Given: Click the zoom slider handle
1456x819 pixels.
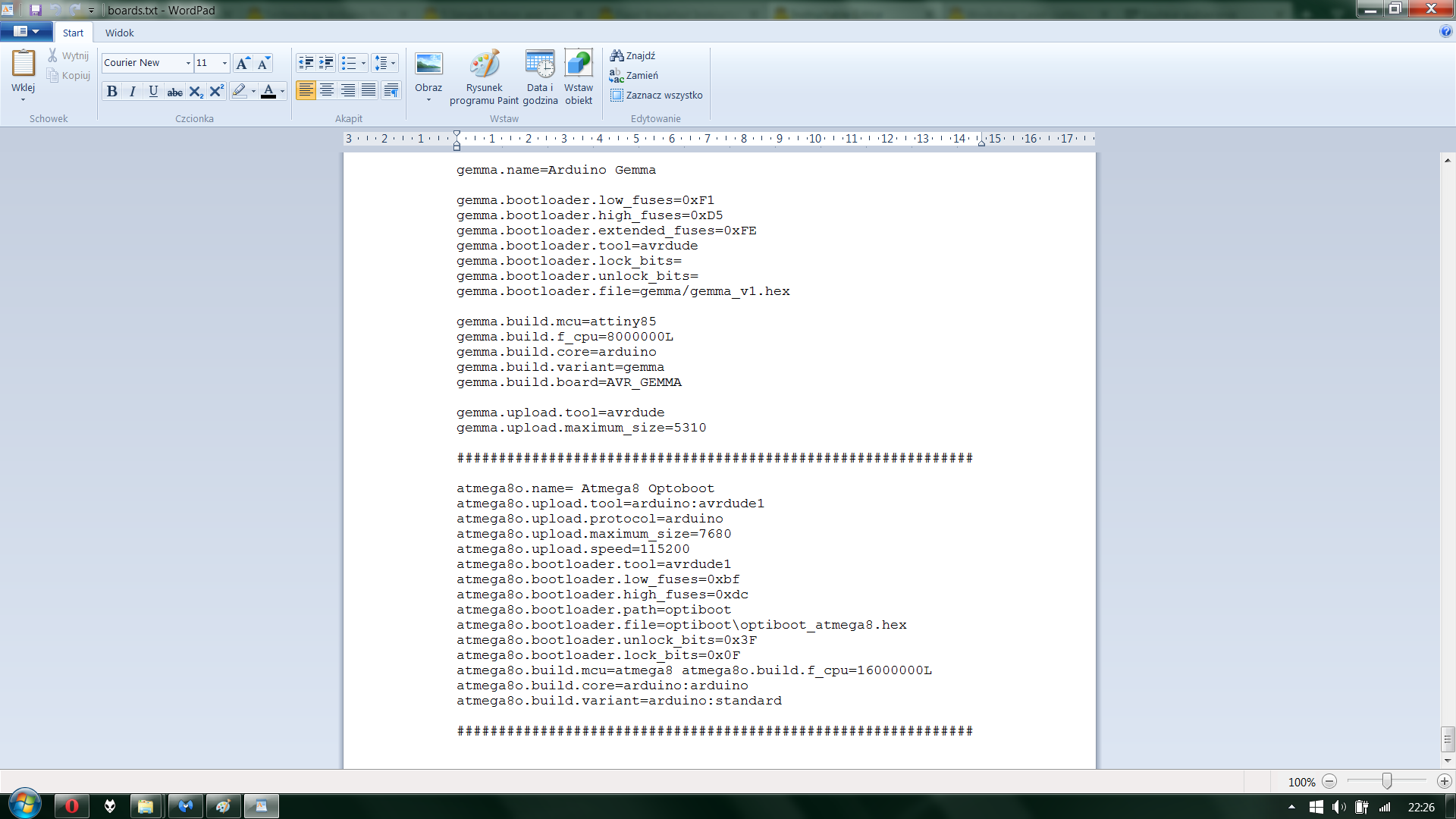Looking at the screenshot, I should point(1386,781).
